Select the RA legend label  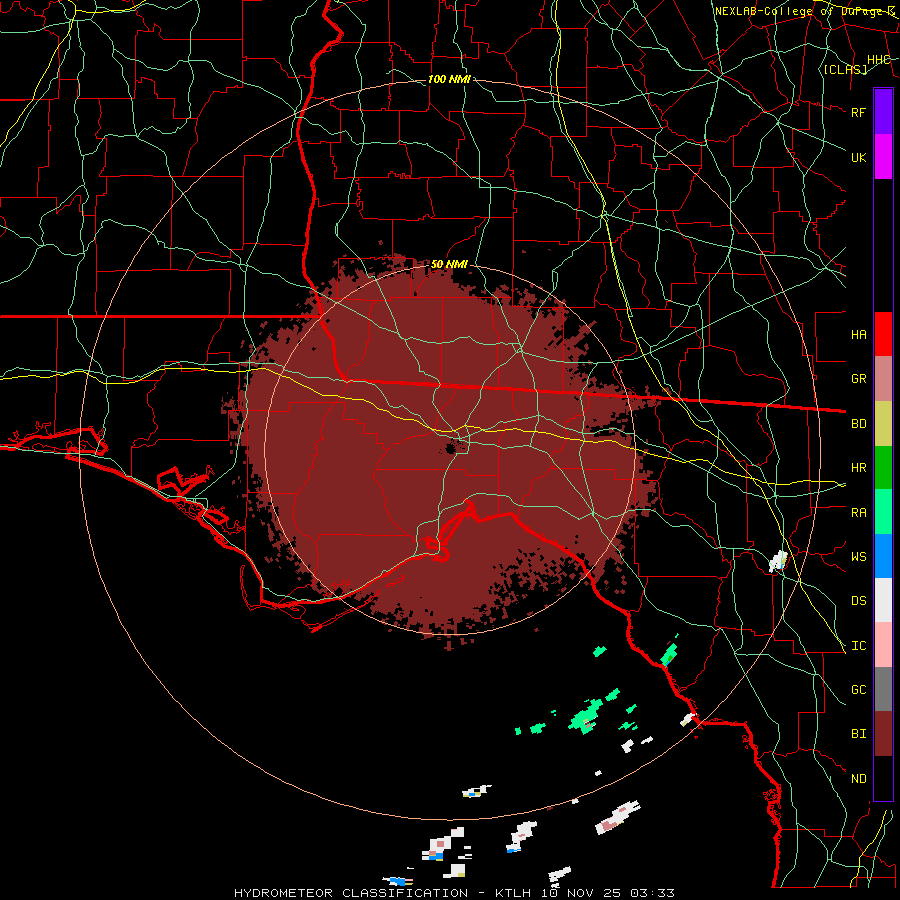[x=858, y=512]
